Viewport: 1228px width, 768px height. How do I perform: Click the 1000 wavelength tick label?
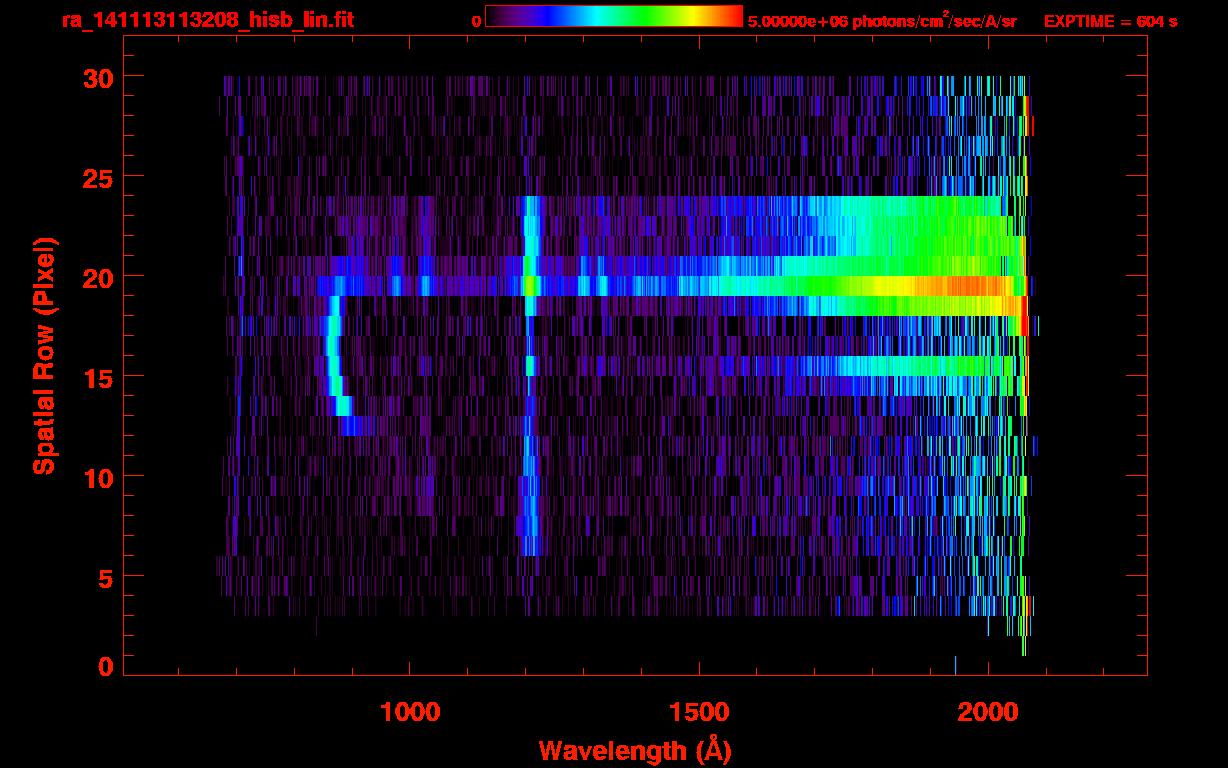(x=410, y=711)
